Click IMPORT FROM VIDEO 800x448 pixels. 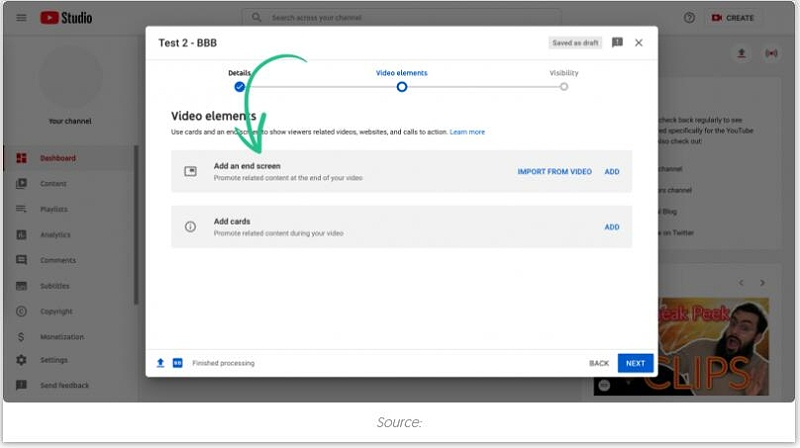coord(554,172)
